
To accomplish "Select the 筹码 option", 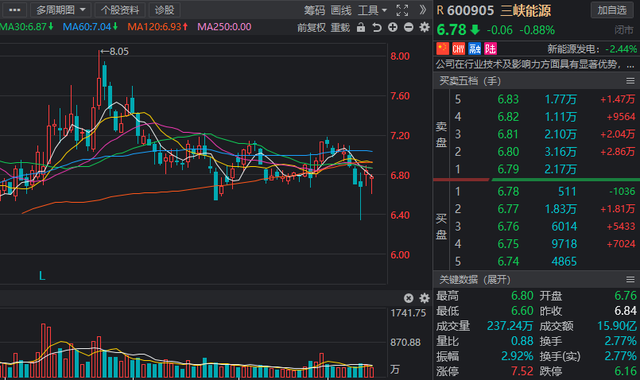I will 314,10.
